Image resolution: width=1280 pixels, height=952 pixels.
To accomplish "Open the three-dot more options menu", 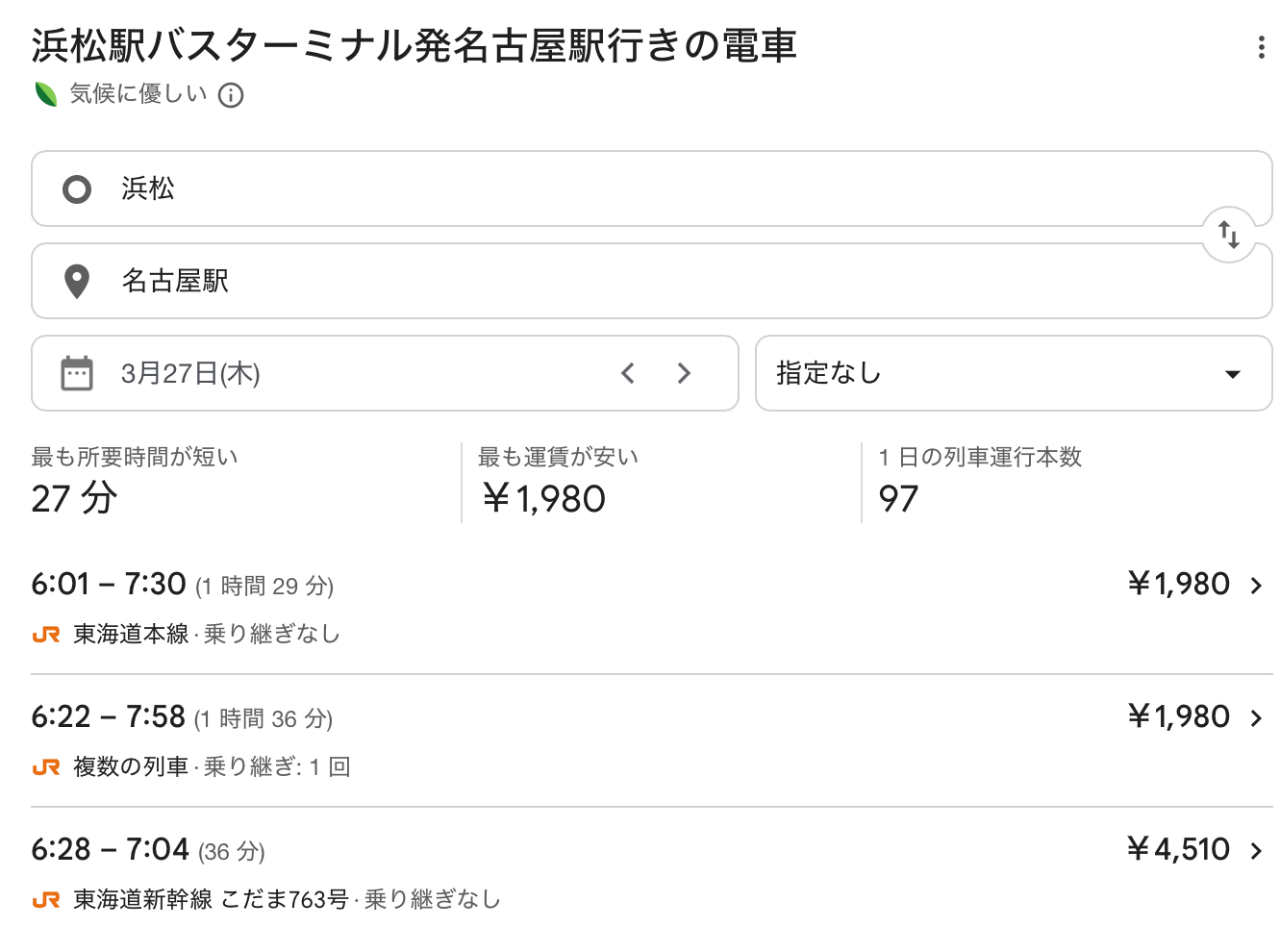I will (x=1261, y=47).
